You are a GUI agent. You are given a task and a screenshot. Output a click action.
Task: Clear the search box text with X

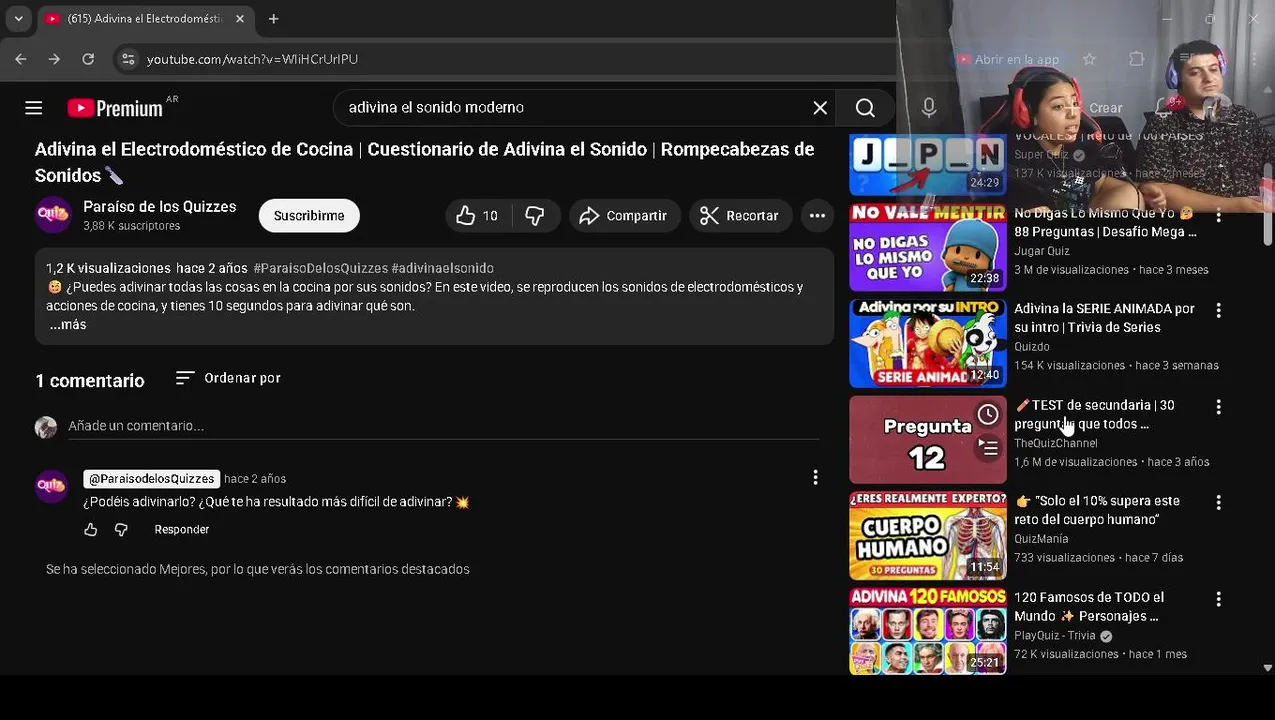pyautogui.click(x=820, y=108)
